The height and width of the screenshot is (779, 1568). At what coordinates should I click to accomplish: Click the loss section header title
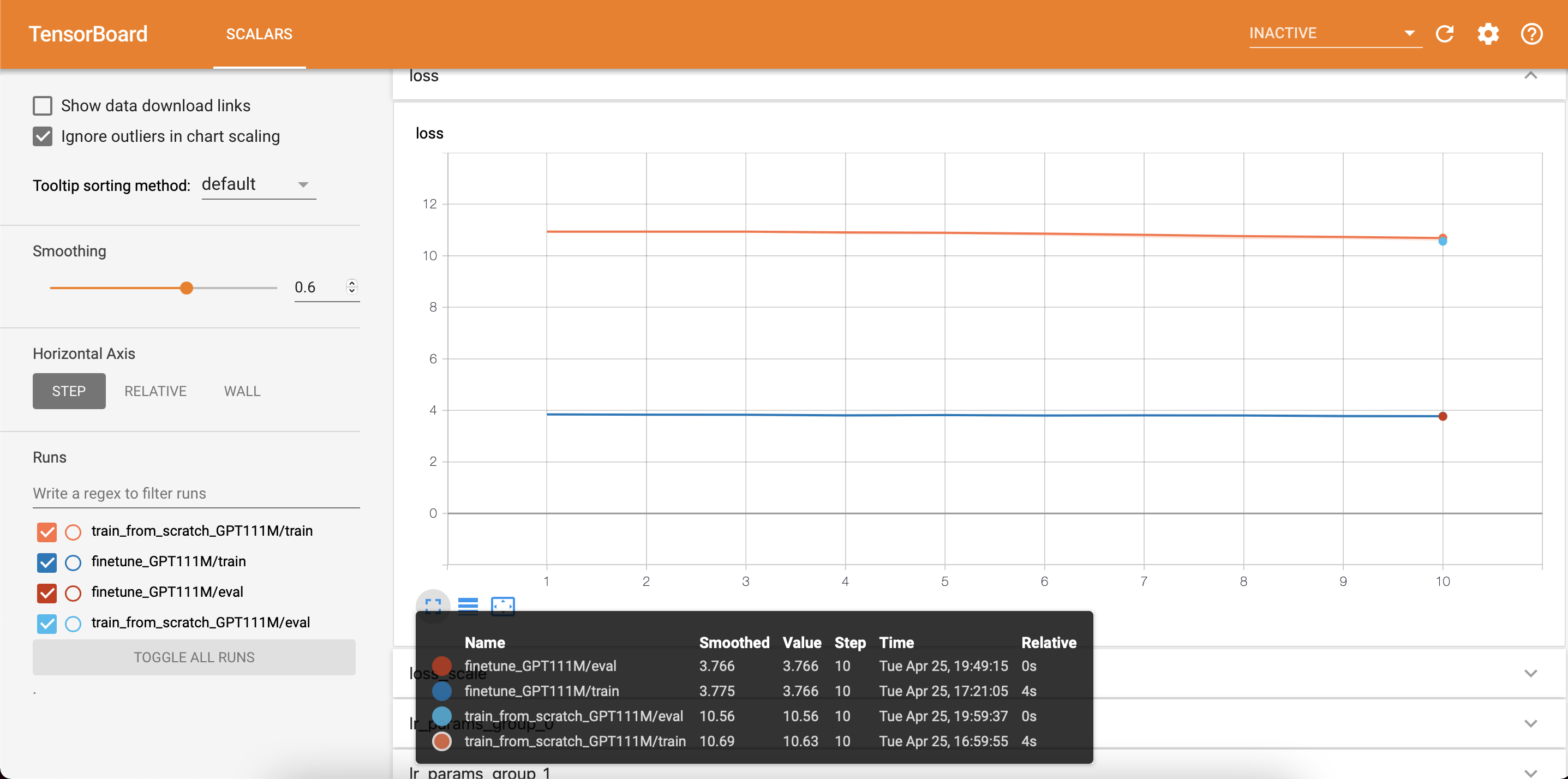pos(424,76)
